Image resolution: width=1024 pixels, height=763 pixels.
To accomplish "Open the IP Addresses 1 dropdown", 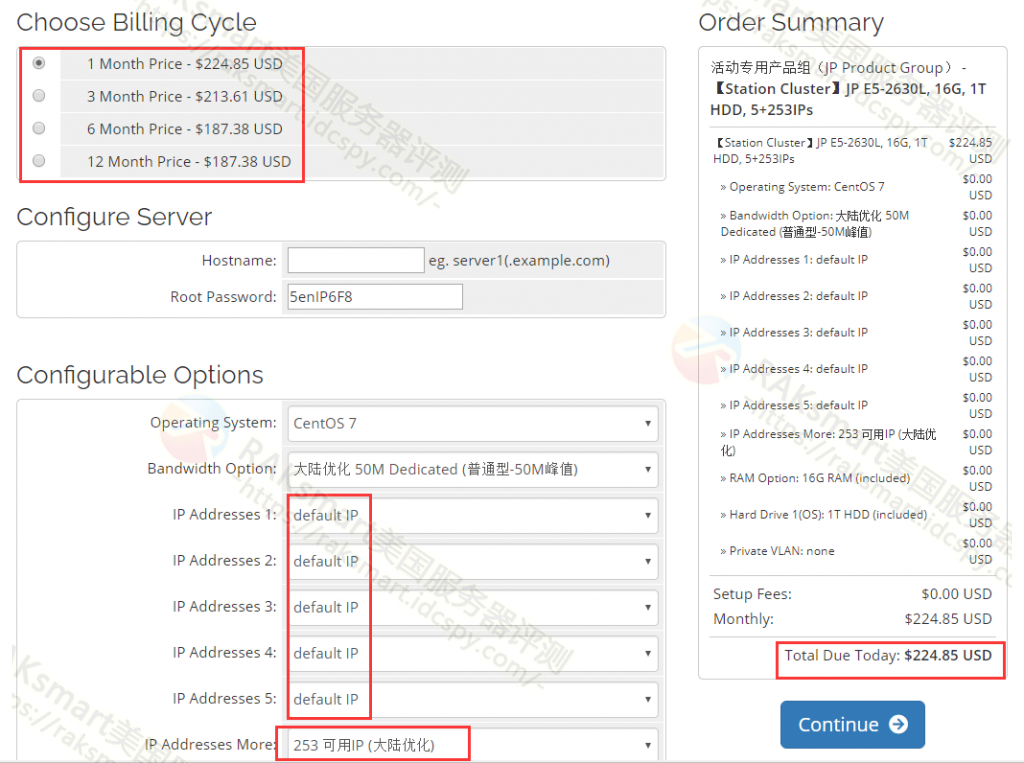I will 473,515.
